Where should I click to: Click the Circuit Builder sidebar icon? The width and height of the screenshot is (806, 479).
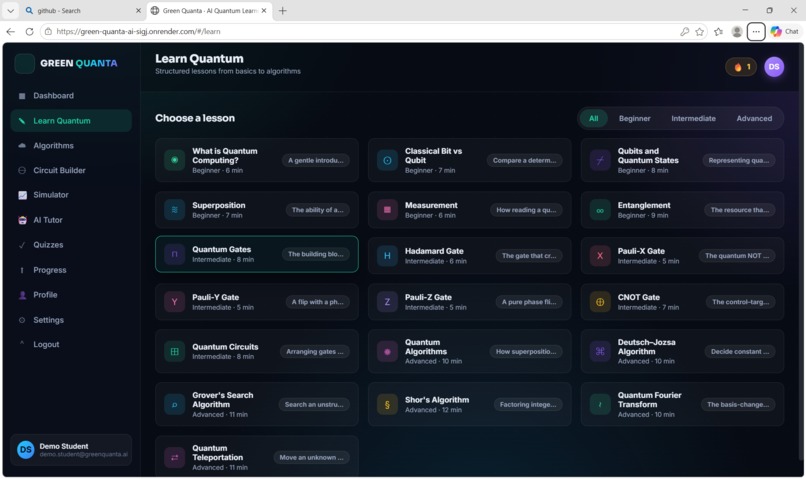[22, 170]
